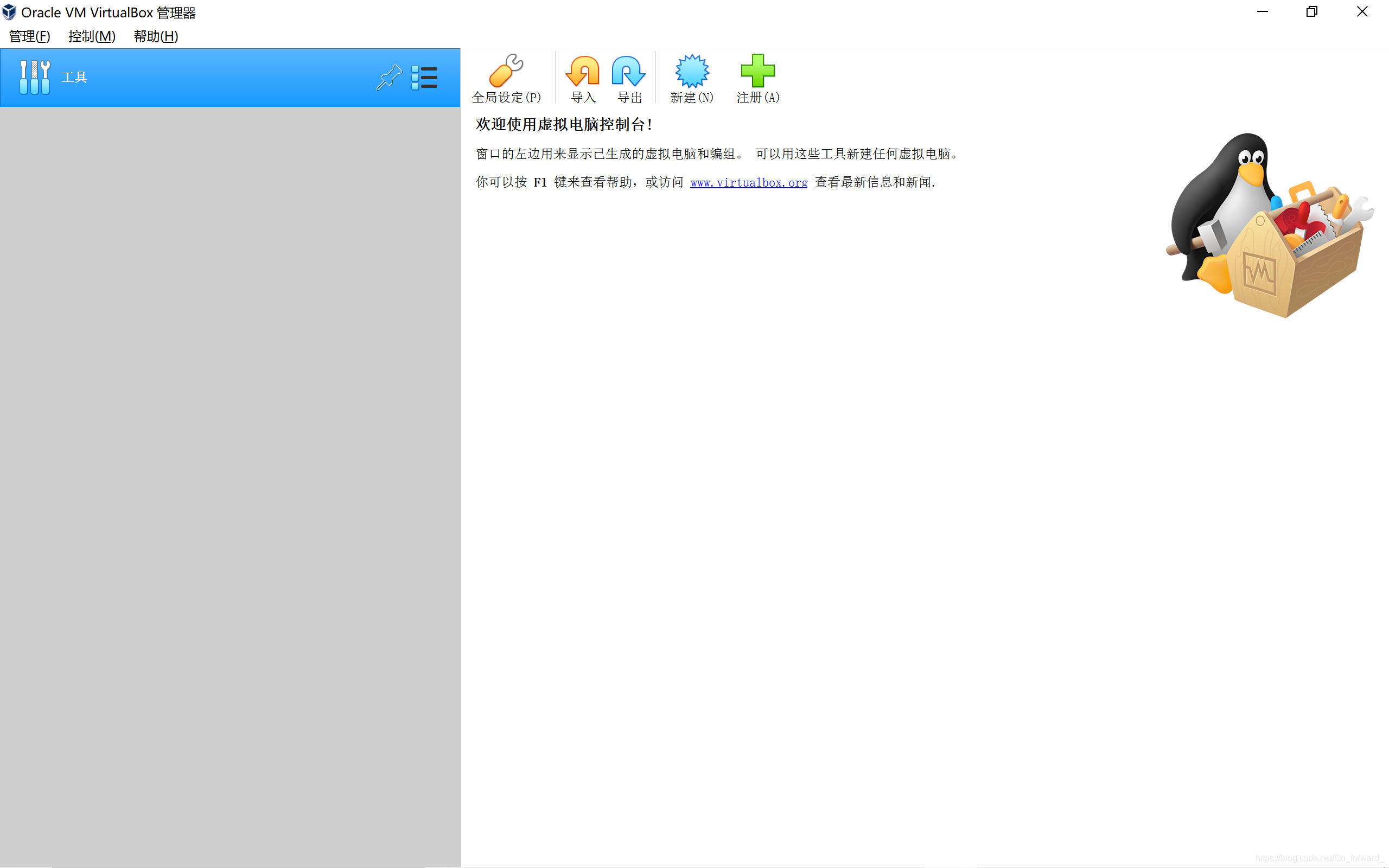Screen dimensions: 1389x868
Task: Click the Import (导入) arrow icon
Action: pyautogui.click(x=583, y=71)
